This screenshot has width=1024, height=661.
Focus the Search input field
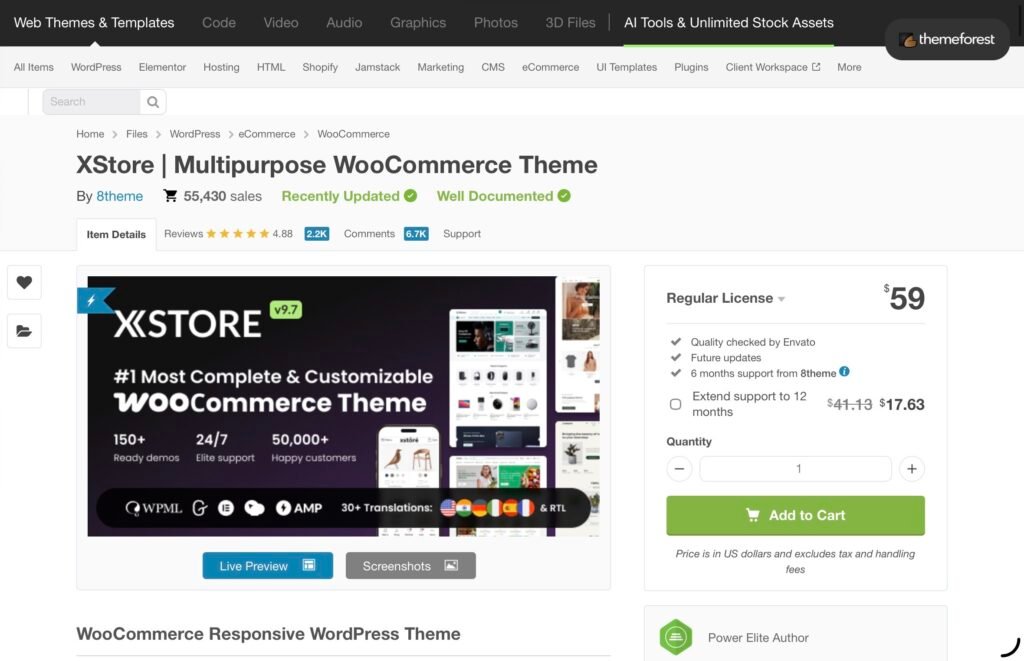91,102
